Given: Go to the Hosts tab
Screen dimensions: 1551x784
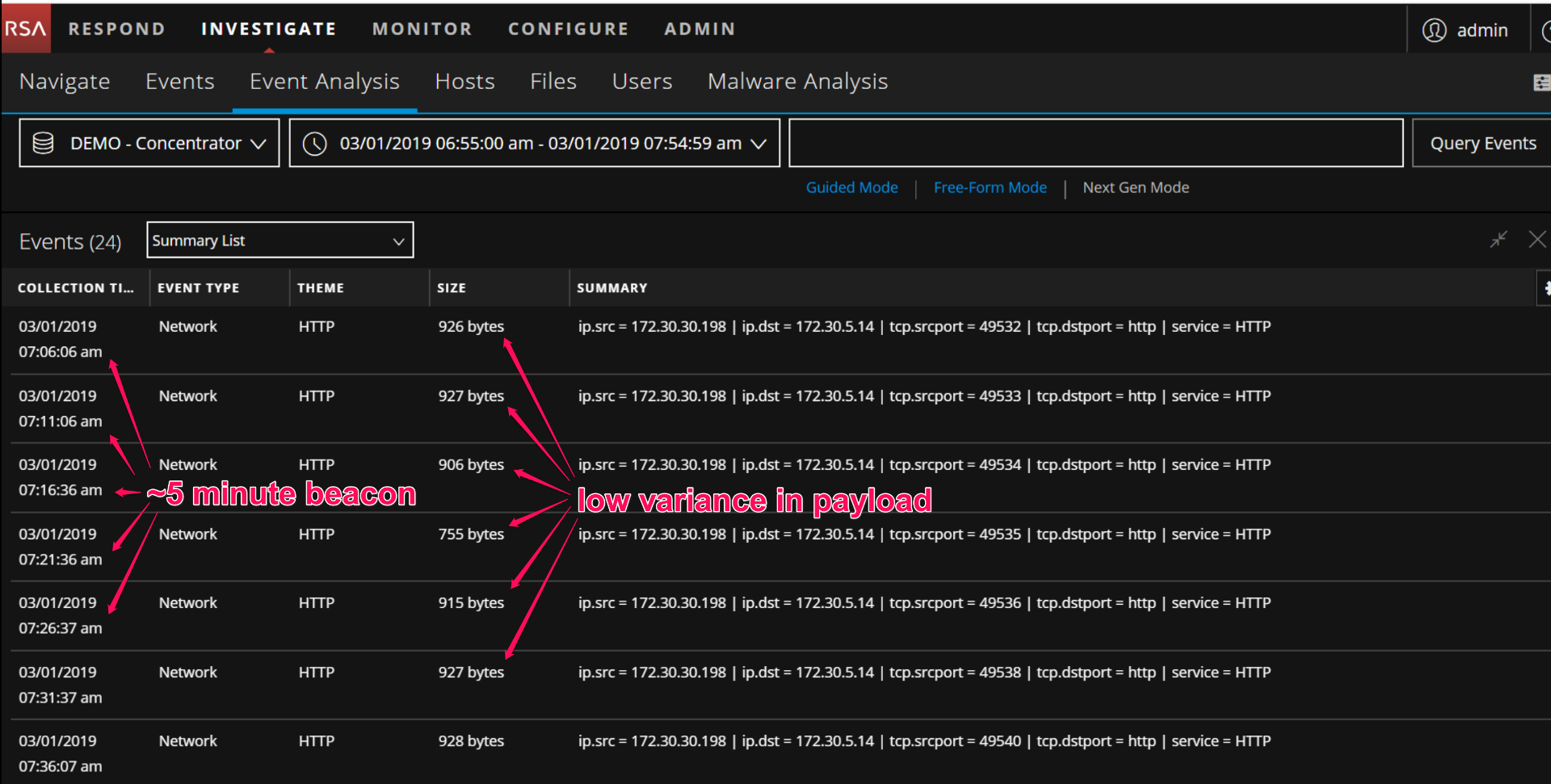Looking at the screenshot, I should [x=464, y=82].
